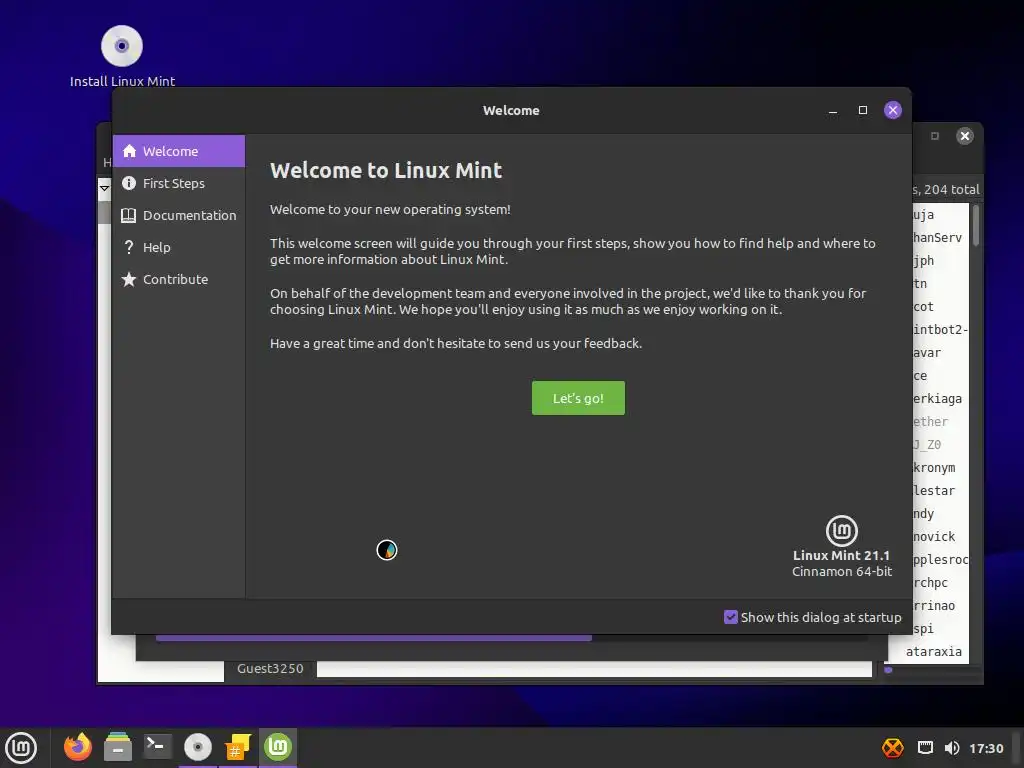Screen dimensions: 1024x768
Task: Click the Install Linux Mint desktop icon
Action: (122, 56)
